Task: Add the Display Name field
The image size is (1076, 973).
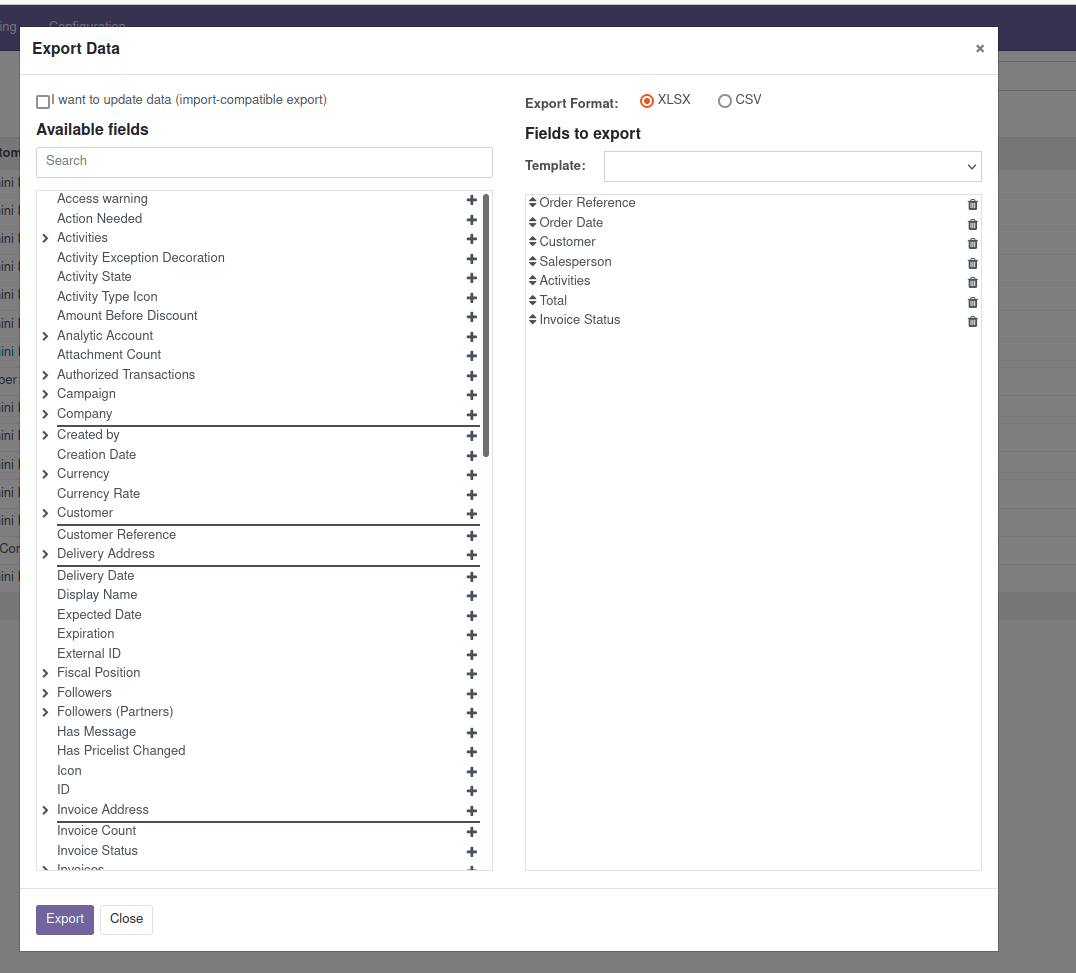Action: point(471,596)
